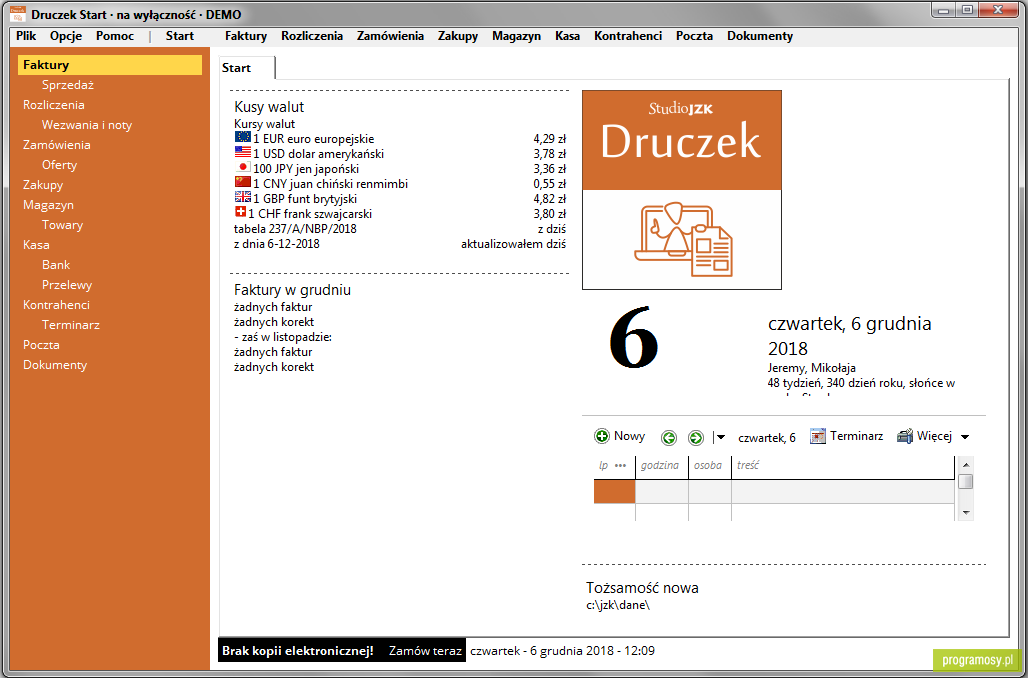
Task: Open the Pomoc menu
Action: tap(115, 36)
